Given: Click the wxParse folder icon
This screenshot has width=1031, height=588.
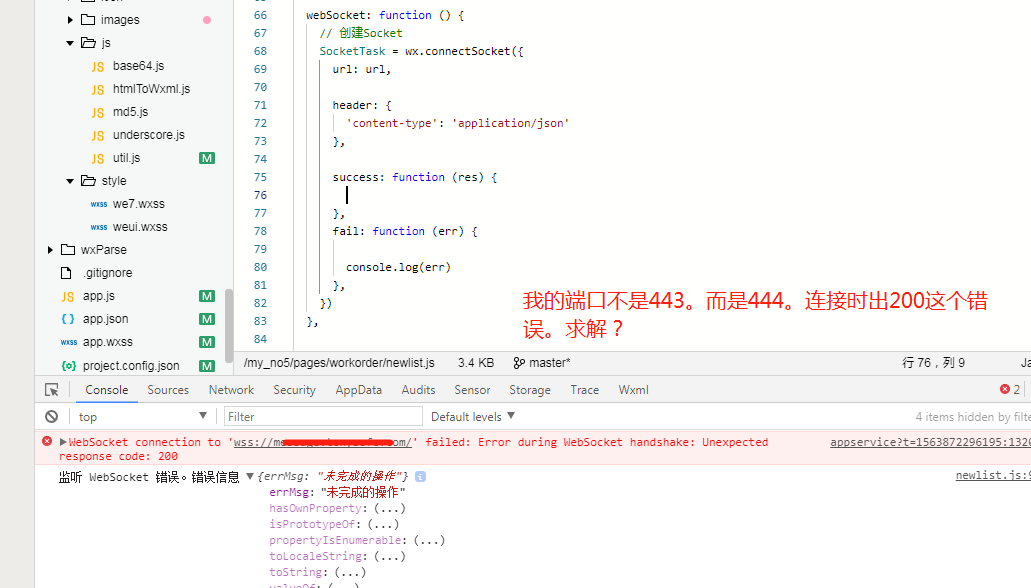Looking at the screenshot, I should (68, 250).
